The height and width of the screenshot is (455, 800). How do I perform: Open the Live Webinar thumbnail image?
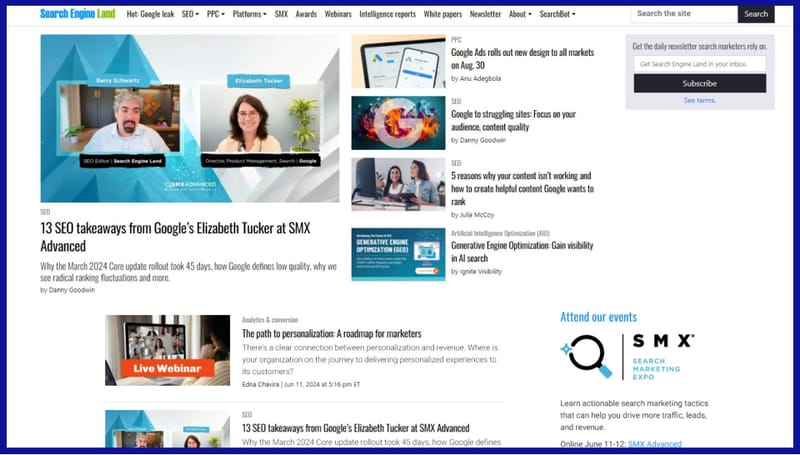click(167, 350)
